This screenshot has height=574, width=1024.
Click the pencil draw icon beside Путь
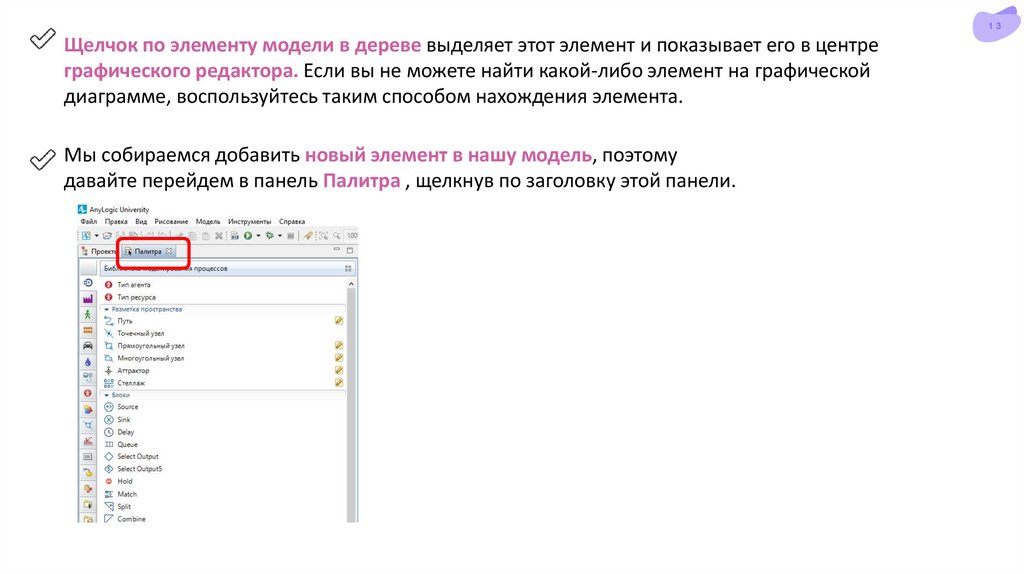[339, 321]
